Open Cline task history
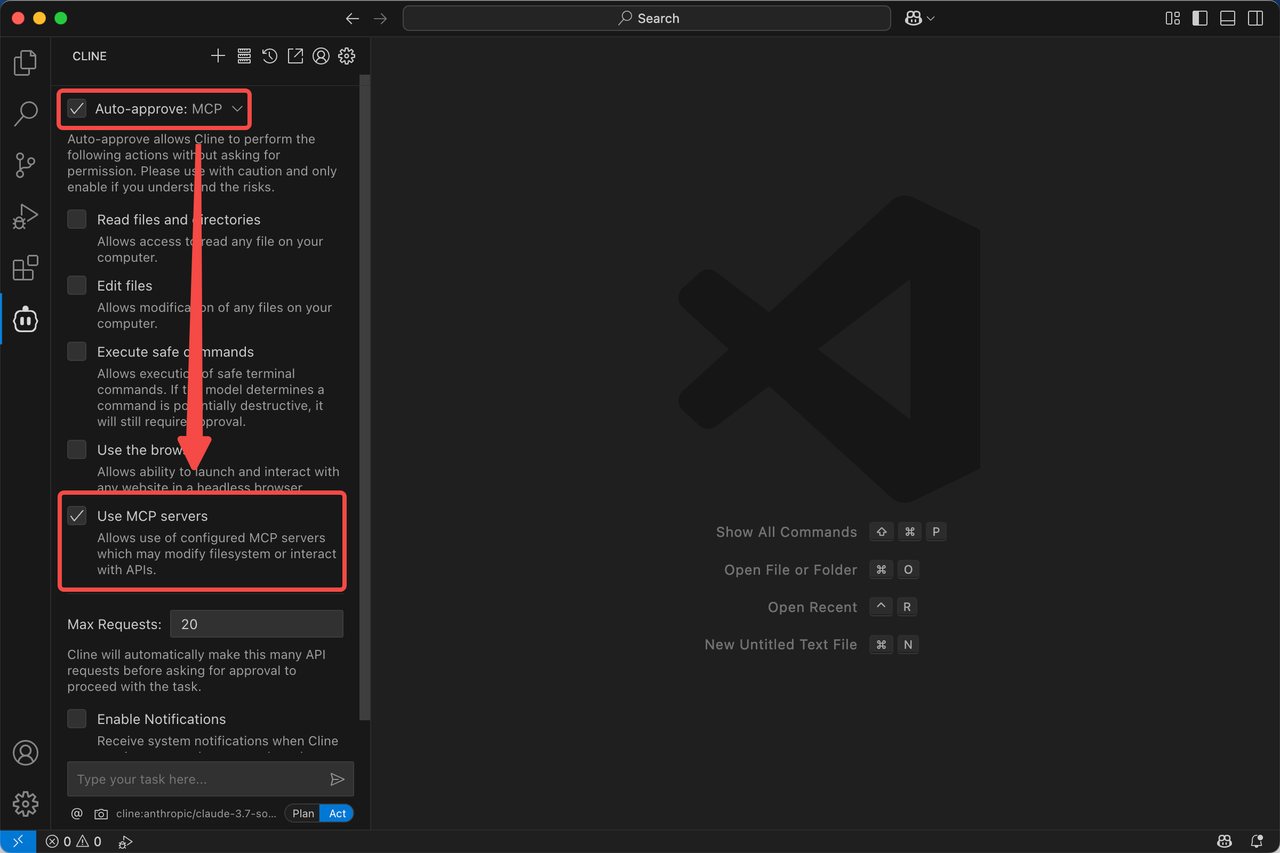The image size is (1280, 853). click(270, 56)
